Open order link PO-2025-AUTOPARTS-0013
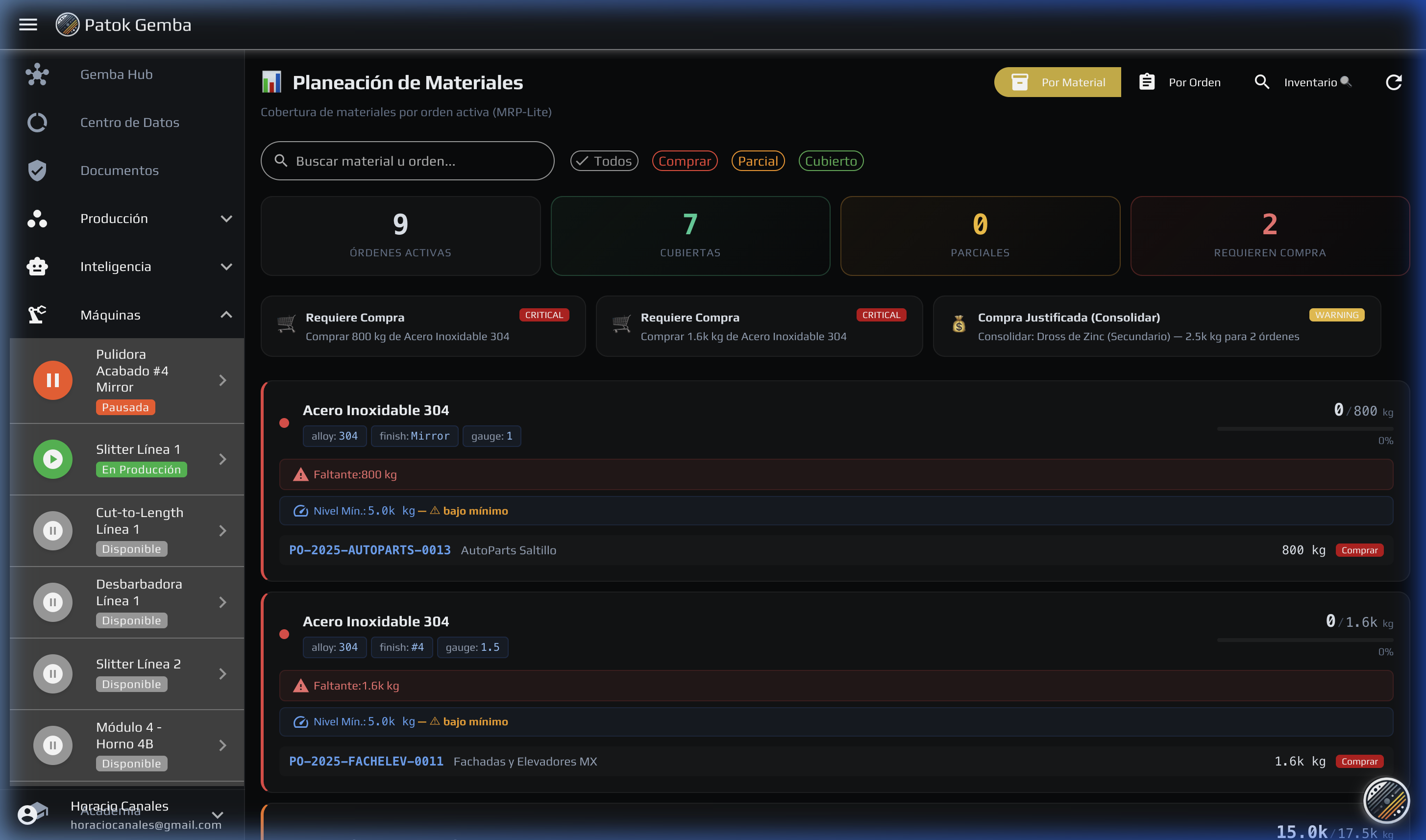Image resolution: width=1426 pixels, height=840 pixels. click(369, 550)
